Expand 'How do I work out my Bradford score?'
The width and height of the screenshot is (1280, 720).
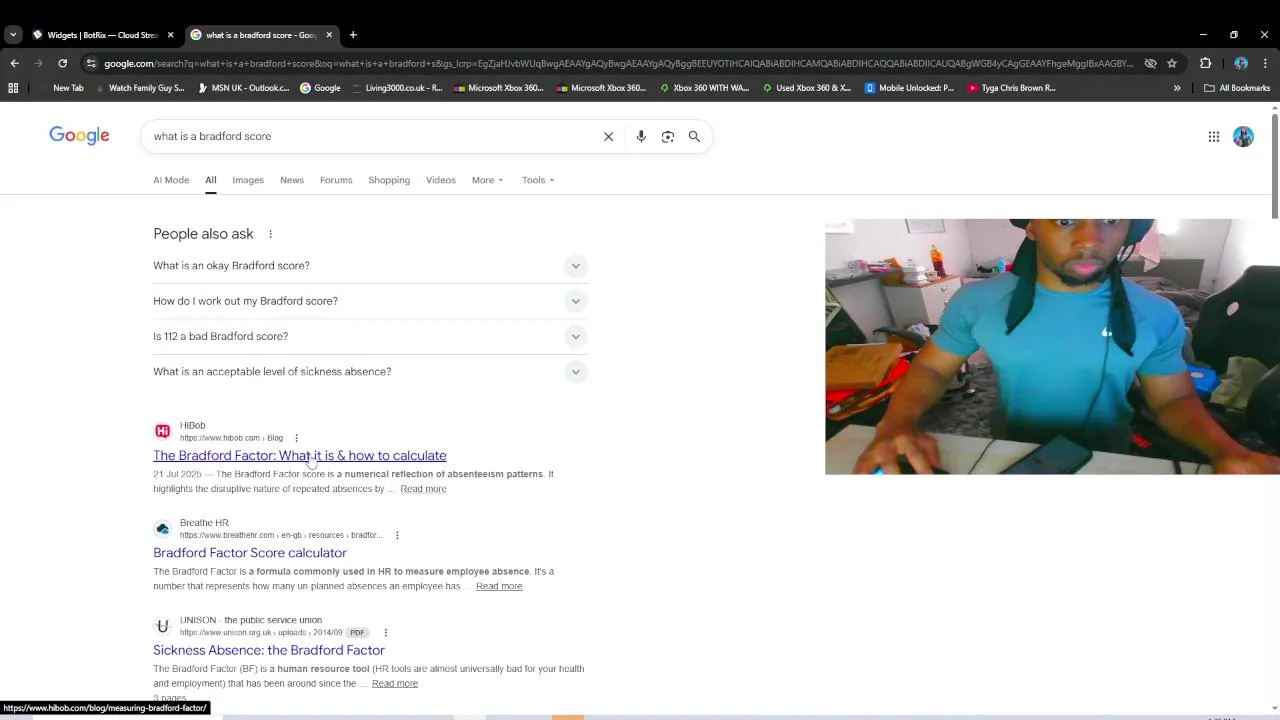(x=370, y=301)
